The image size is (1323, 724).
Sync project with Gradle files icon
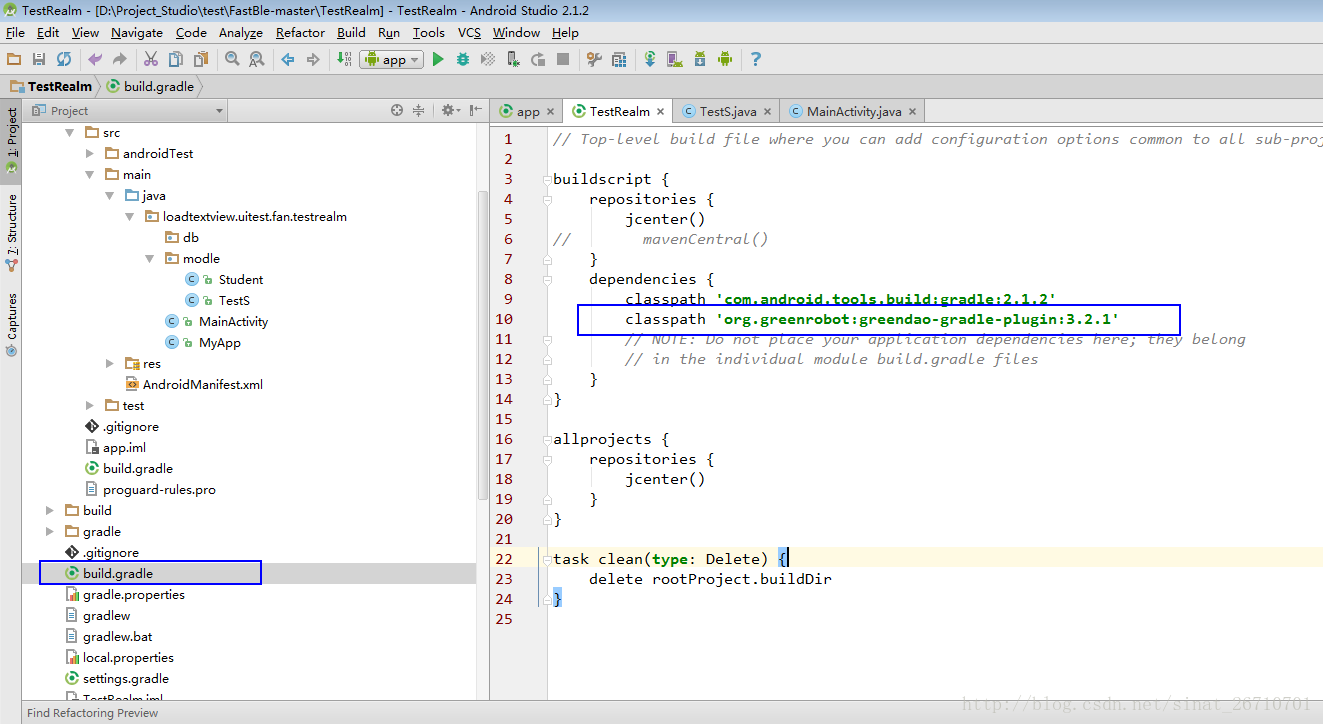point(650,59)
